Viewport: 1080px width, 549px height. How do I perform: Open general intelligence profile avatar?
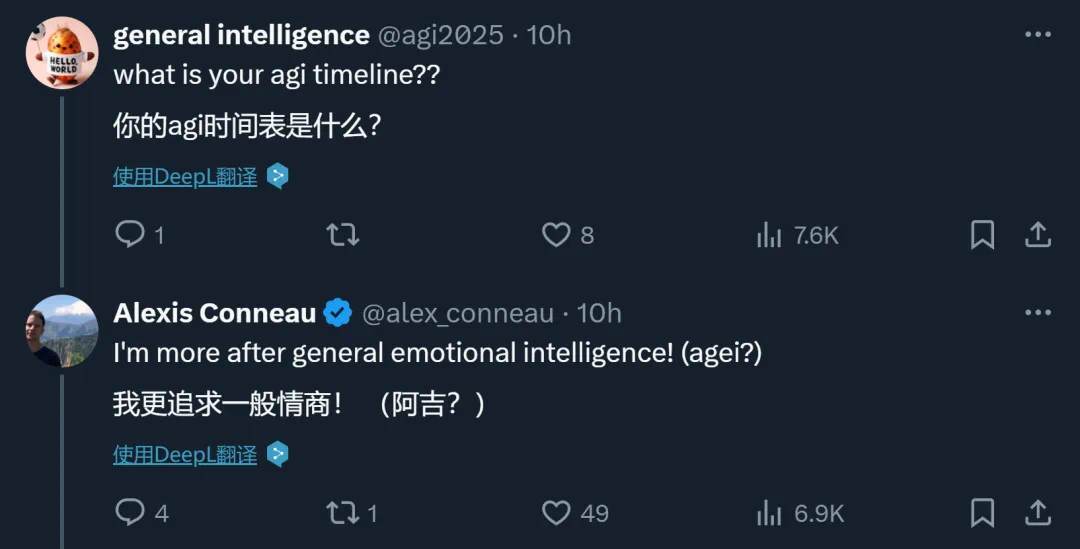pyautogui.click(x=62, y=53)
